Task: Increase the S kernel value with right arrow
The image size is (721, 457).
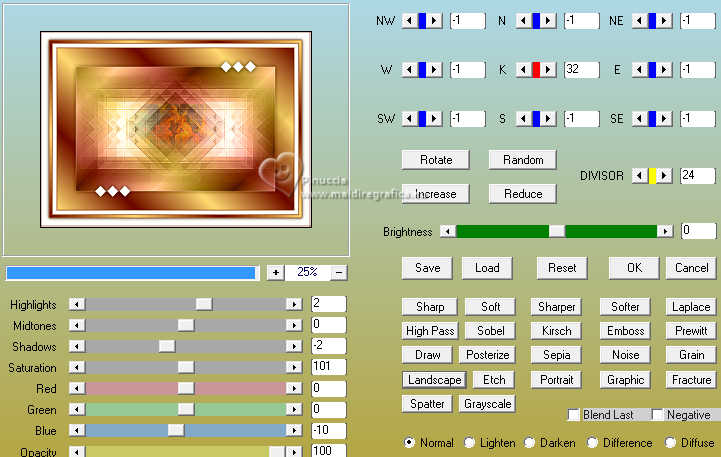Action: (548, 119)
